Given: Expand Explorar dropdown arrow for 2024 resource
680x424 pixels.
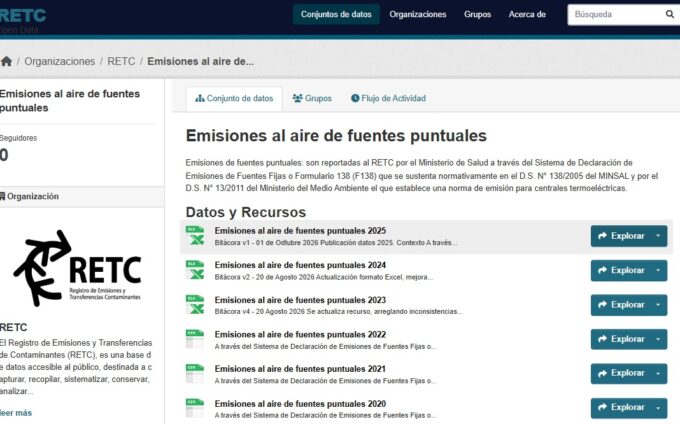Looking at the screenshot, I should [658, 270].
